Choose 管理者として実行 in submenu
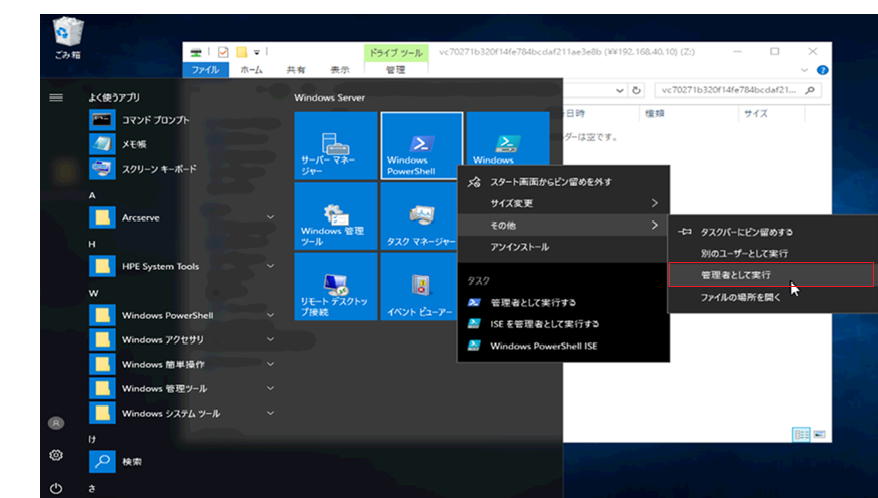Screen dimensions: 878x498 [x=771, y=274]
